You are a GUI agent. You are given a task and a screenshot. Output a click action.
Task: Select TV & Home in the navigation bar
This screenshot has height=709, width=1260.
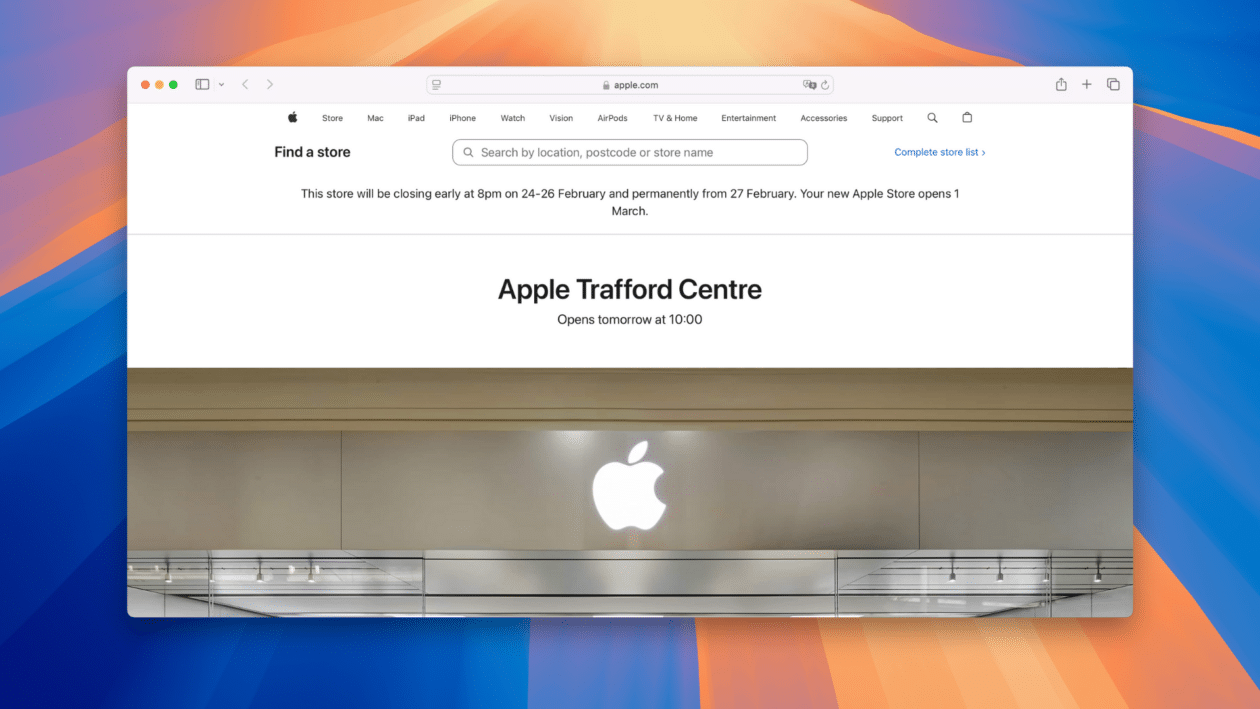point(675,118)
